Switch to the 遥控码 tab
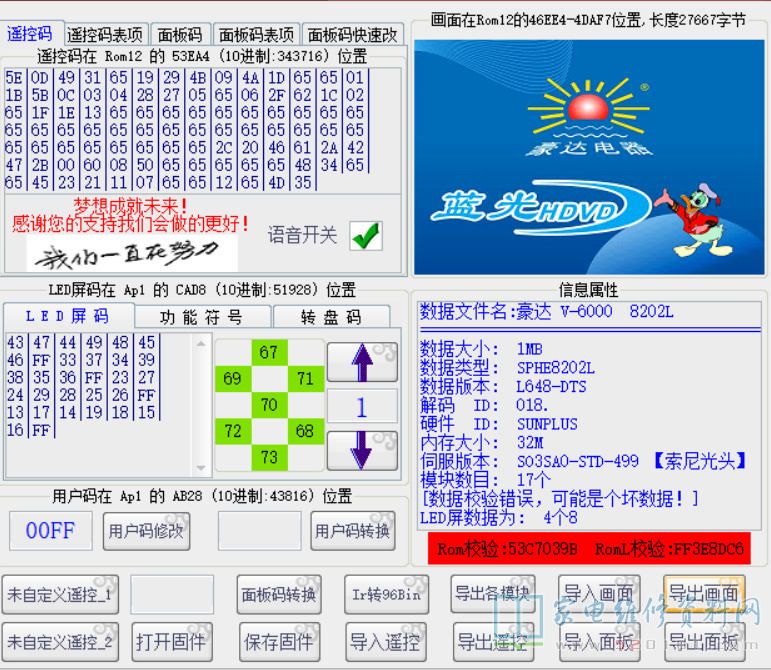The image size is (771, 670). pyautogui.click(x=30, y=33)
